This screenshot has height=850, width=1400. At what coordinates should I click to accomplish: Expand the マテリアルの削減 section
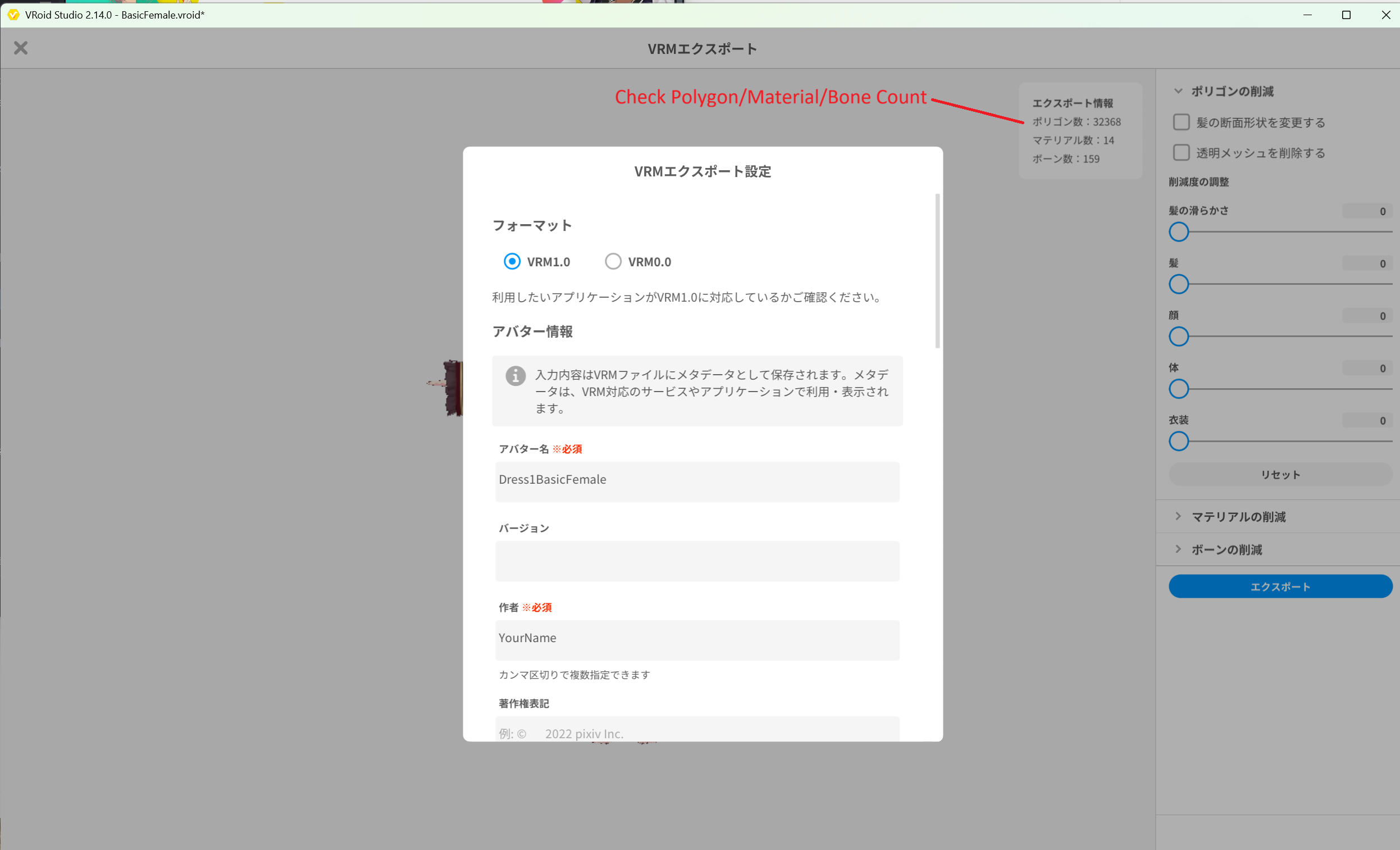[1178, 516]
